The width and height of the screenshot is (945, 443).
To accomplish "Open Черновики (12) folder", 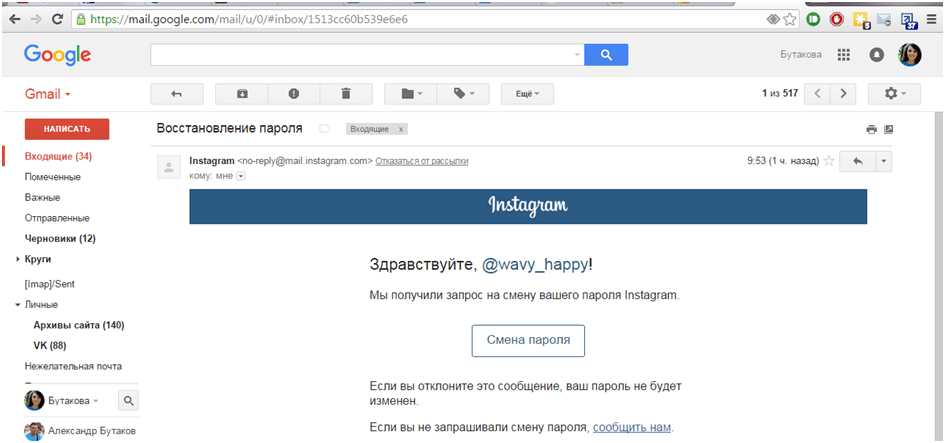I will click(x=60, y=239).
